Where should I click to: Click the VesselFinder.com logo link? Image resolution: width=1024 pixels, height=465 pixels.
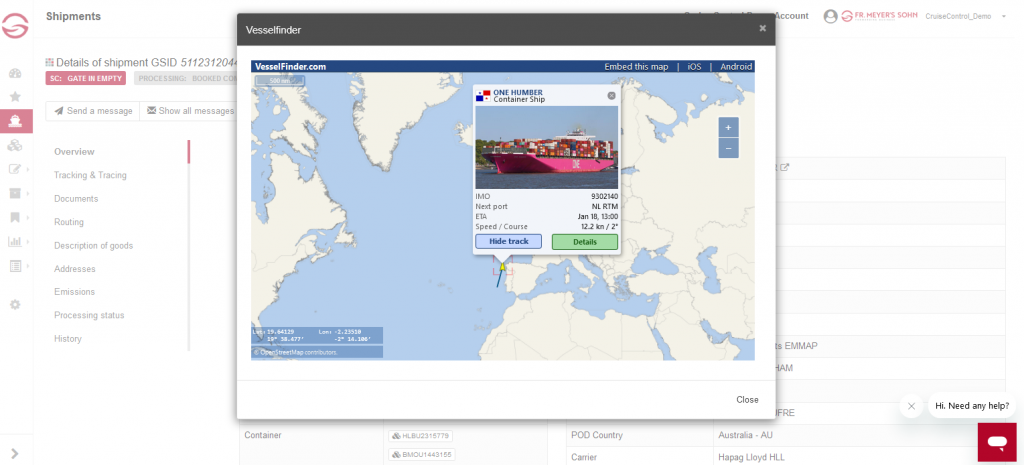pyautogui.click(x=290, y=67)
